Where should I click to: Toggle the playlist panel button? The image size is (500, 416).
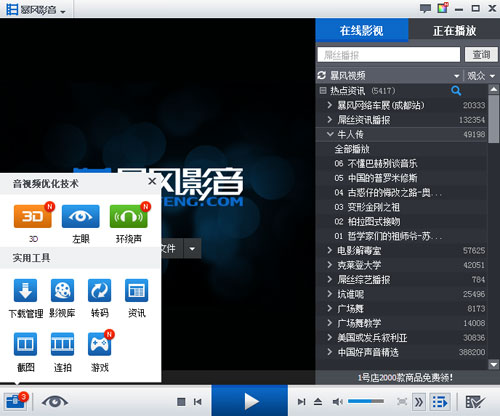coord(440,402)
